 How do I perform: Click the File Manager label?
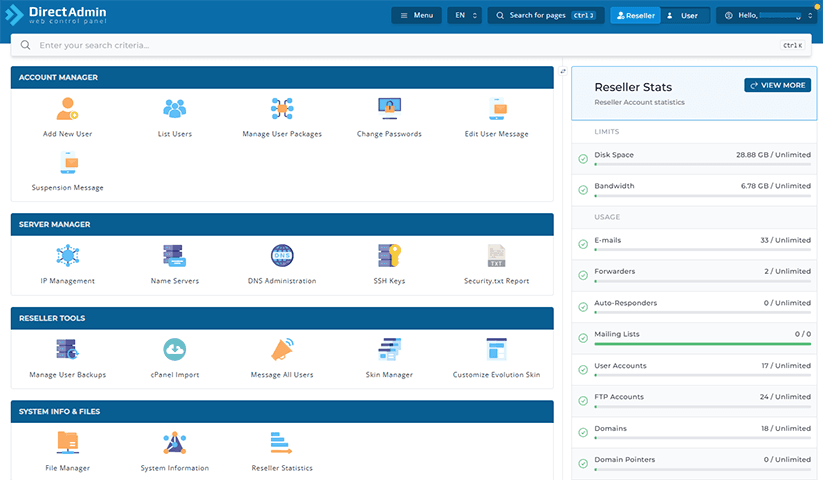[x=68, y=468]
